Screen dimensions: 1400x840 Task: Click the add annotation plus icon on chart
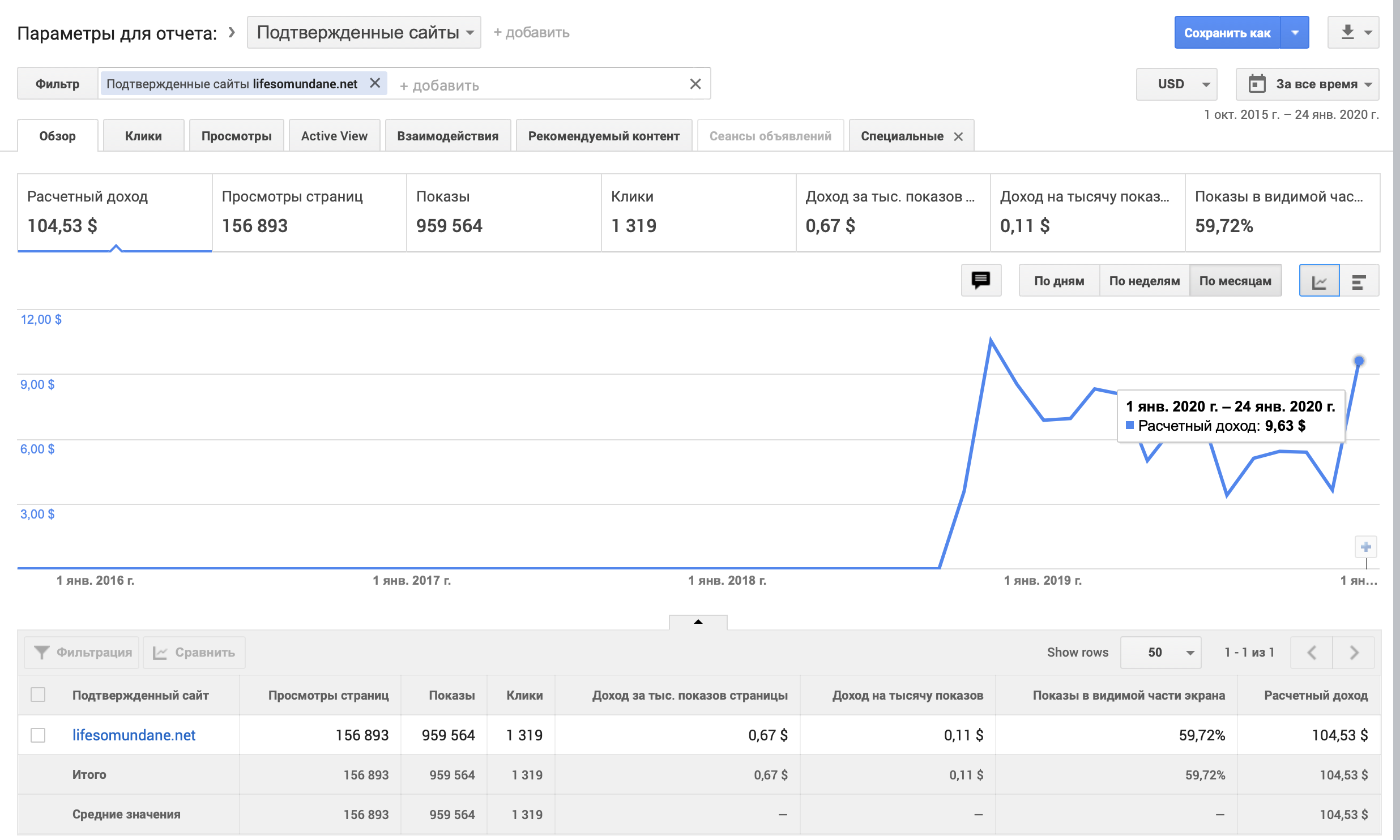pyautogui.click(x=1365, y=547)
